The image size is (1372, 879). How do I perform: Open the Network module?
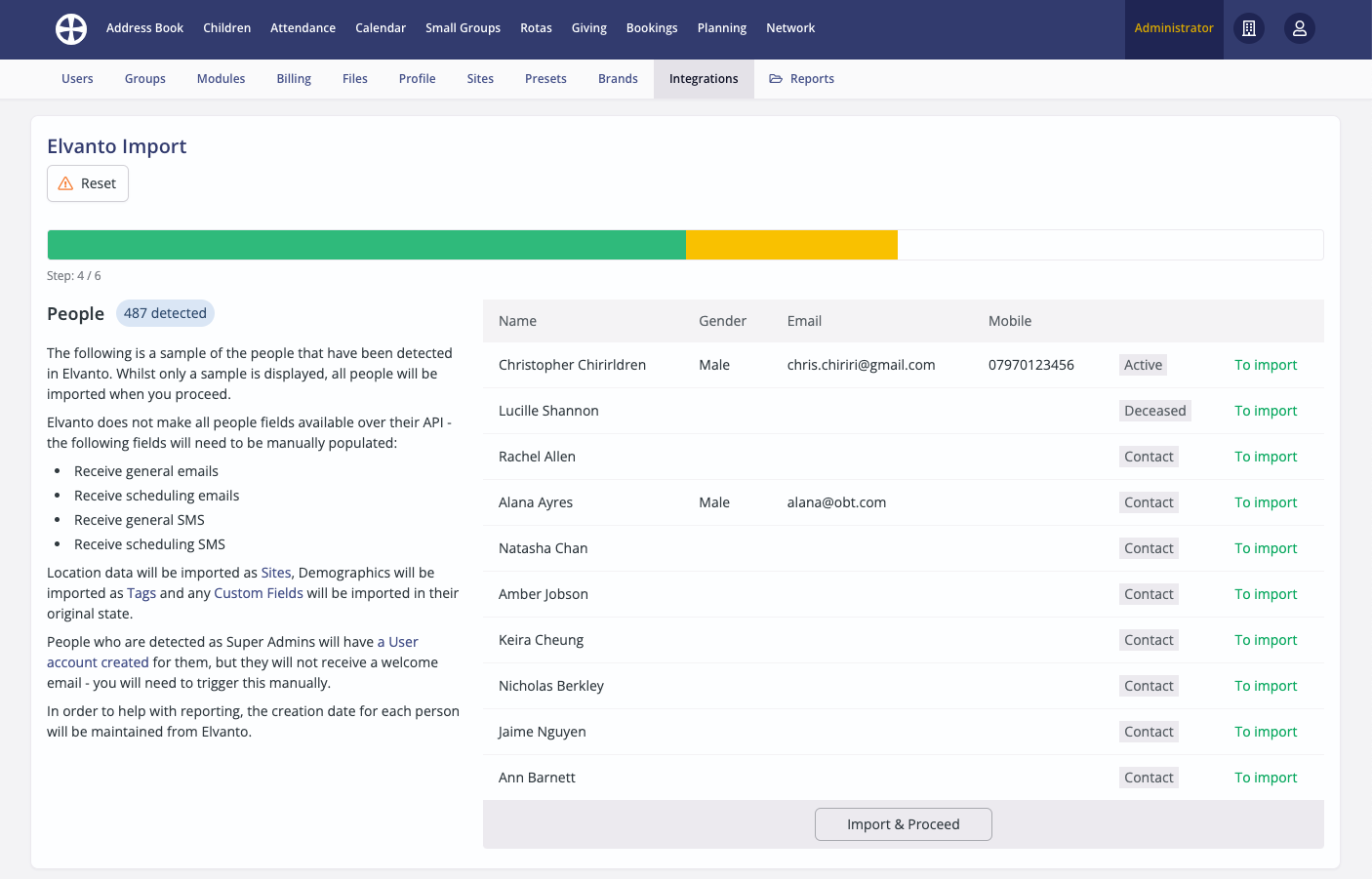click(x=790, y=28)
